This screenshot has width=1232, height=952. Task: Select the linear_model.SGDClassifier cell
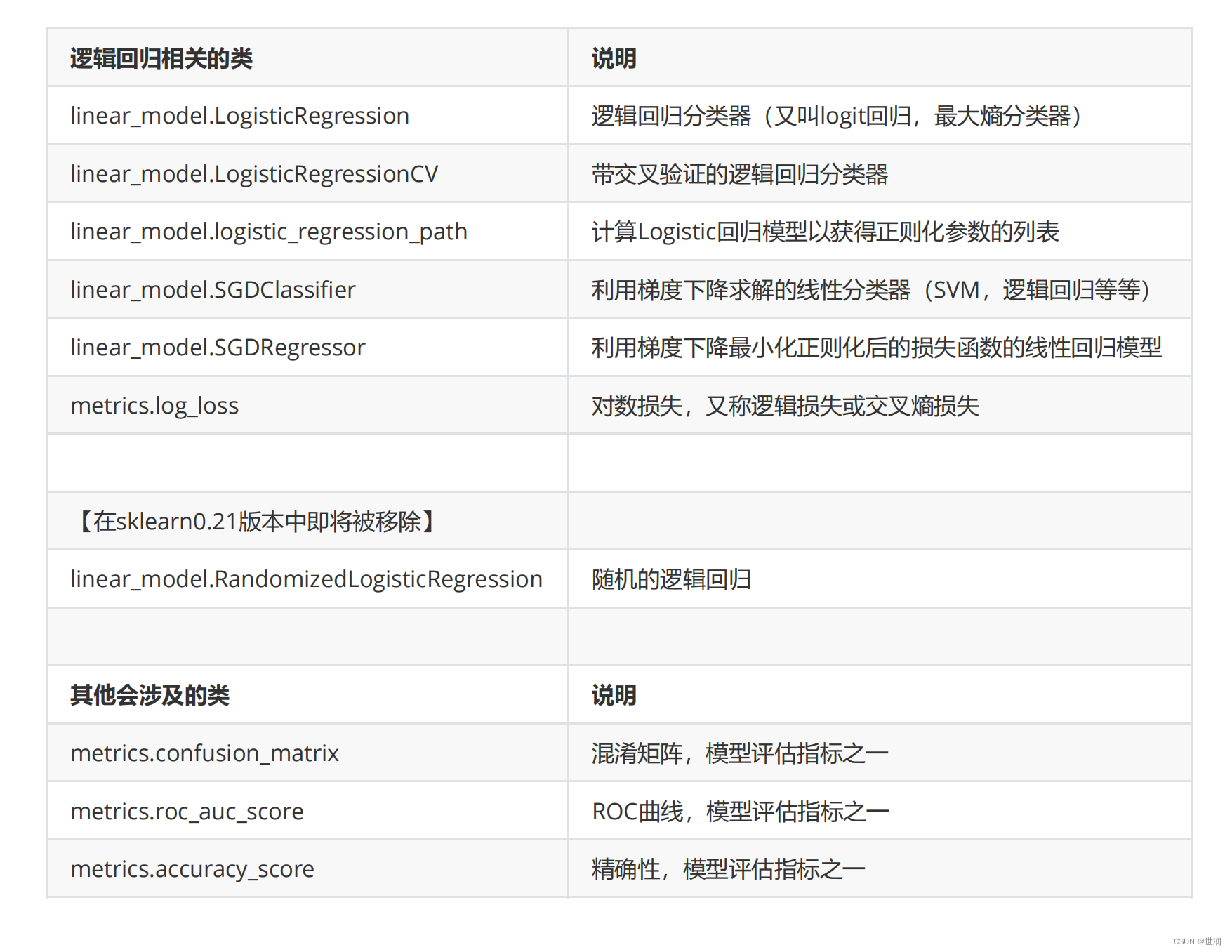(x=307, y=289)
